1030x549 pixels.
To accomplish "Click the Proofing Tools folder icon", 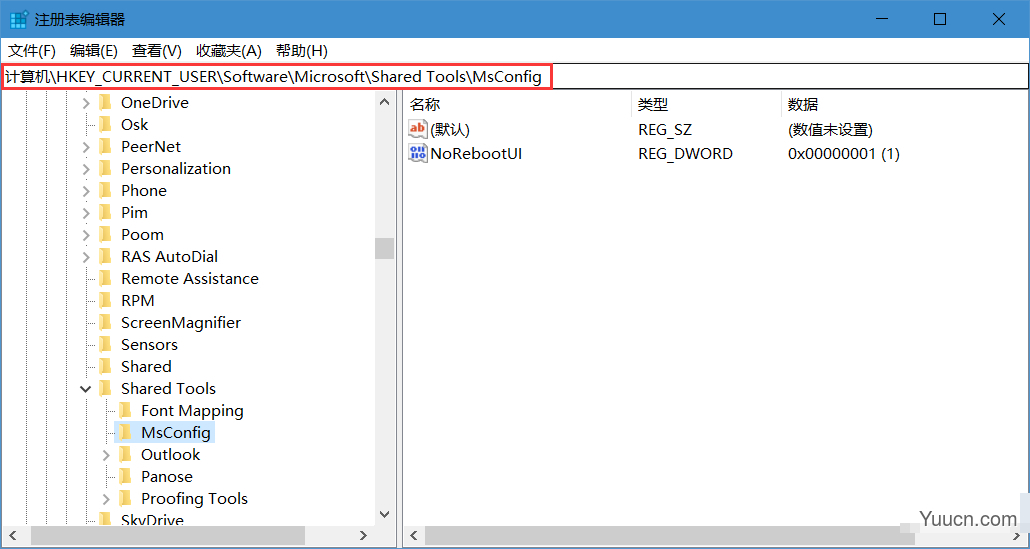I will [125, 498].
